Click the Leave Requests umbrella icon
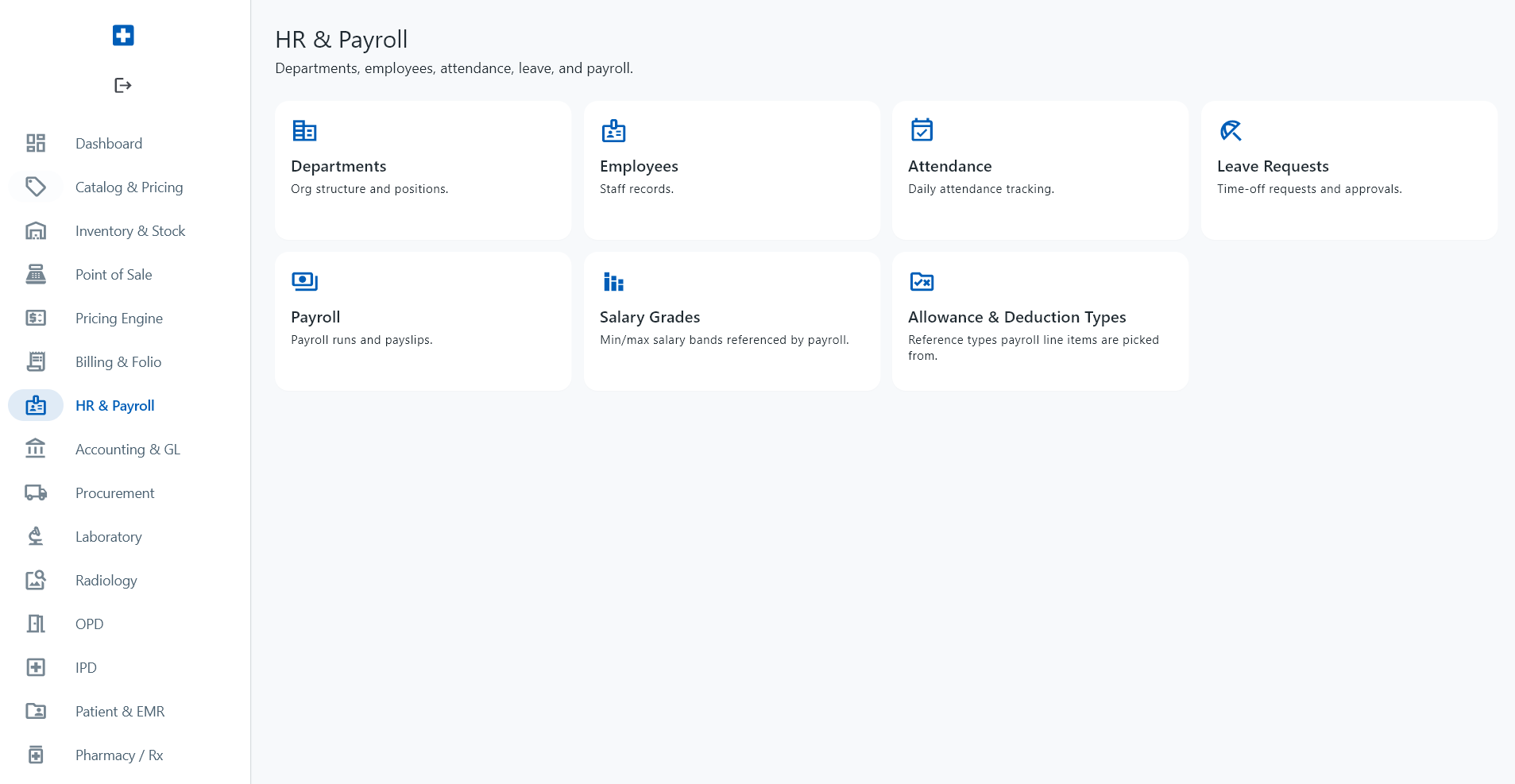The image size is (1515, 784). [x=1231, y=130]
